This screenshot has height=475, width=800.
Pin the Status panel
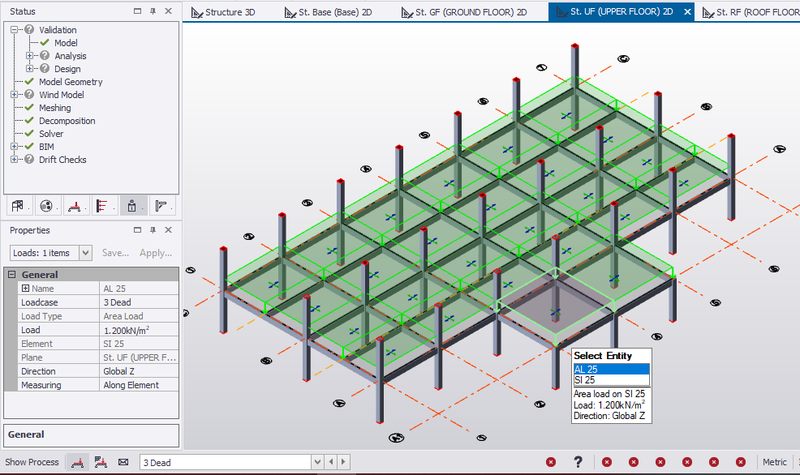[x=153, y=11]
